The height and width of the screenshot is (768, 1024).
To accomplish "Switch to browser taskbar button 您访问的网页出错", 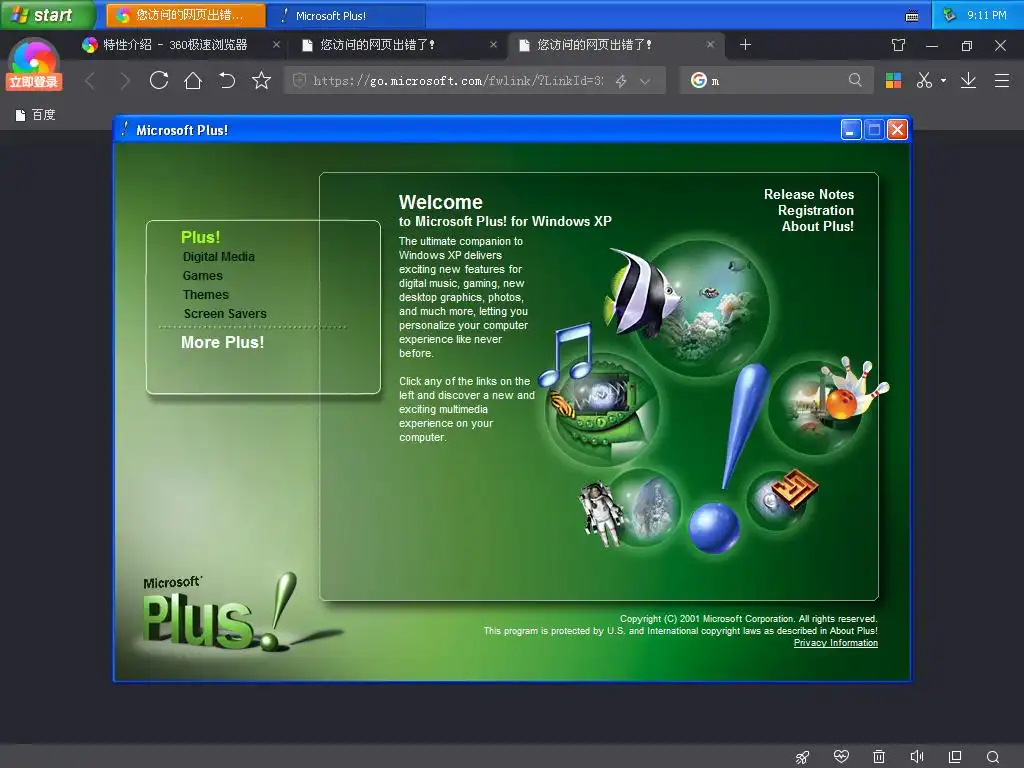I will [x=186, y=15].
